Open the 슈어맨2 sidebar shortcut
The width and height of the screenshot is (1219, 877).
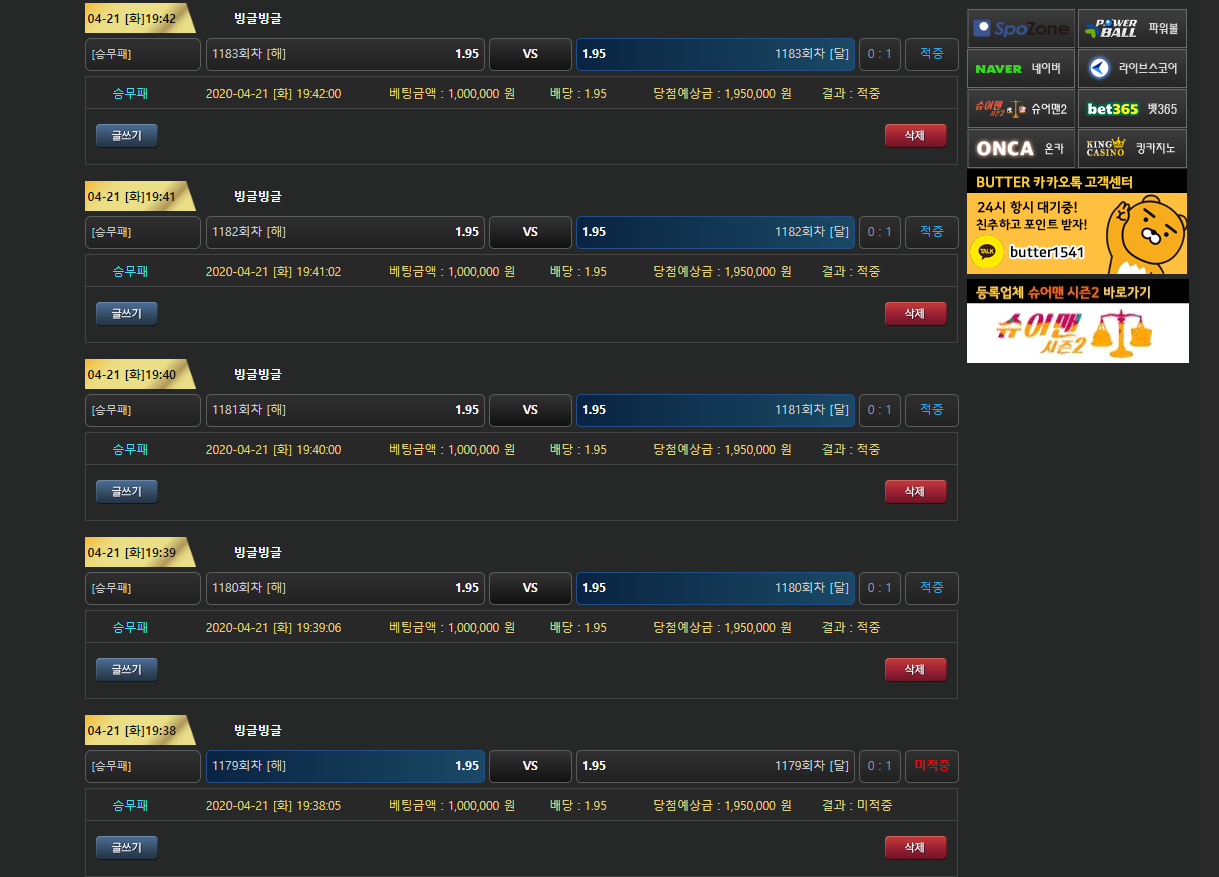1020,108
